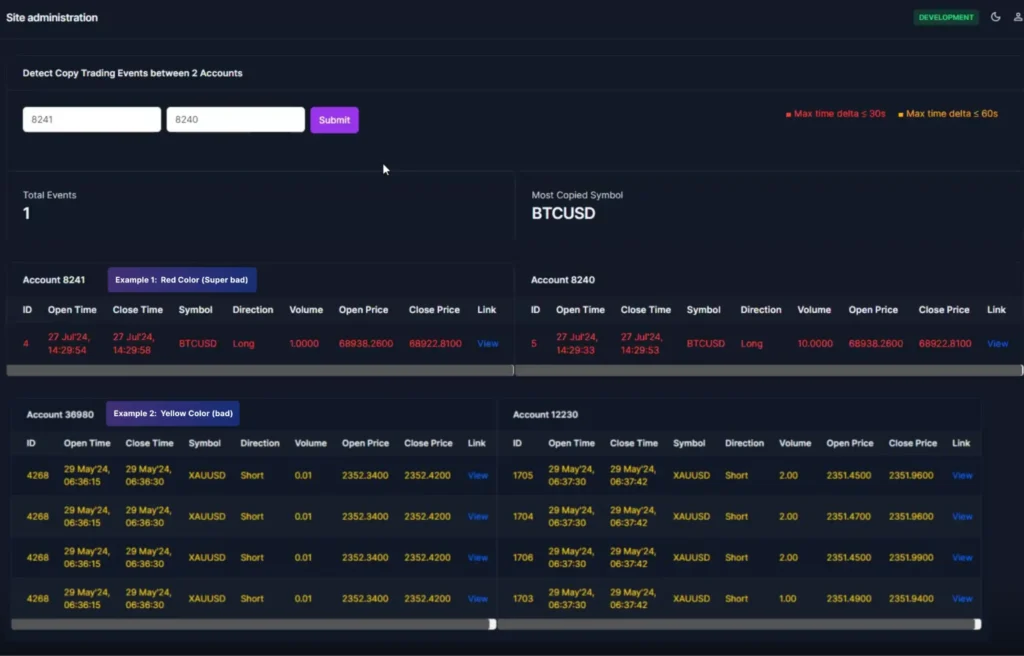Click the horizontal scrollbar under Account 36980 table

(252, 624)
